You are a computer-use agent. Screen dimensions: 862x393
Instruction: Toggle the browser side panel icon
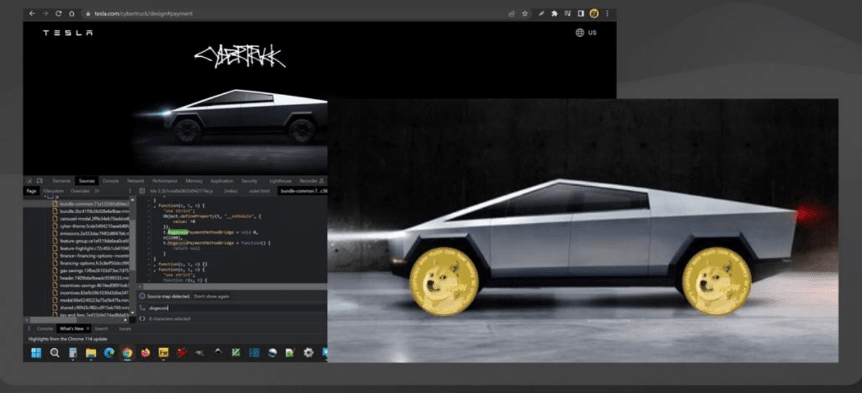coord(581,13)
